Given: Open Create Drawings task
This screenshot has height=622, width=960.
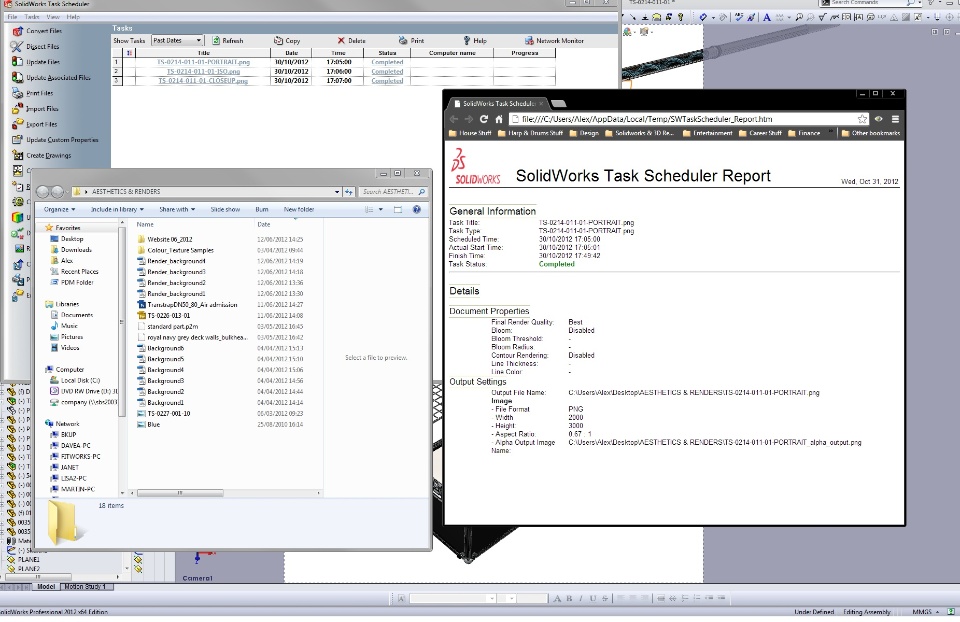Looking at the screenshot, I should [42, 156].
